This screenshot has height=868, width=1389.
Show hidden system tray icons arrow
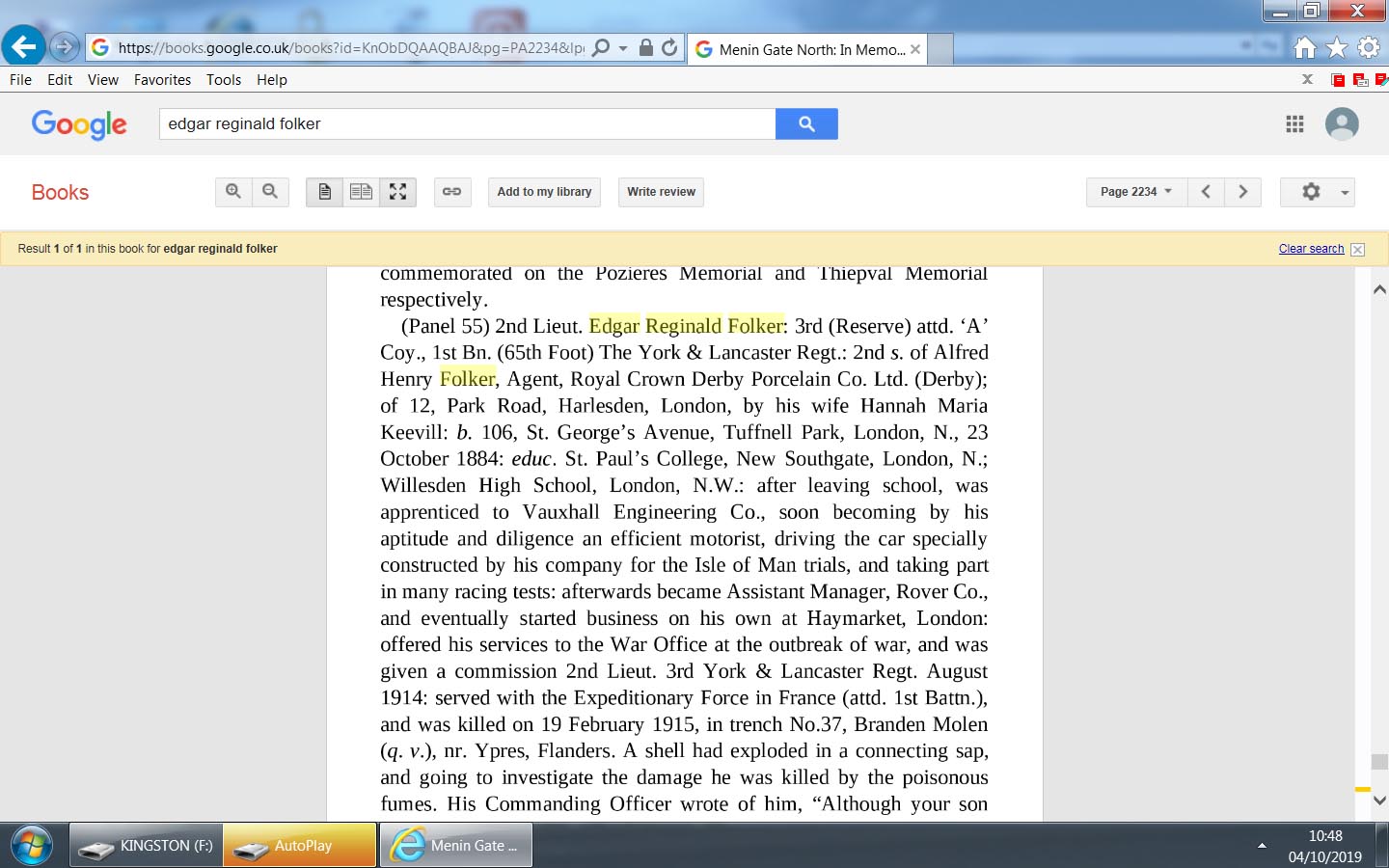pyautogui.click(x=1262, y=846)
